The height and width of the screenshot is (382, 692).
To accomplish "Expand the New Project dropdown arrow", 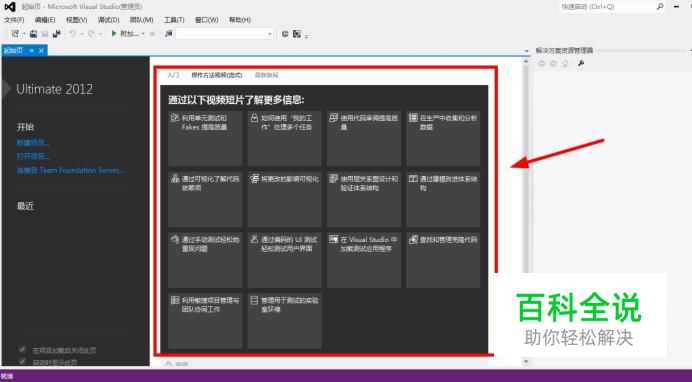I will pos(23,34).
